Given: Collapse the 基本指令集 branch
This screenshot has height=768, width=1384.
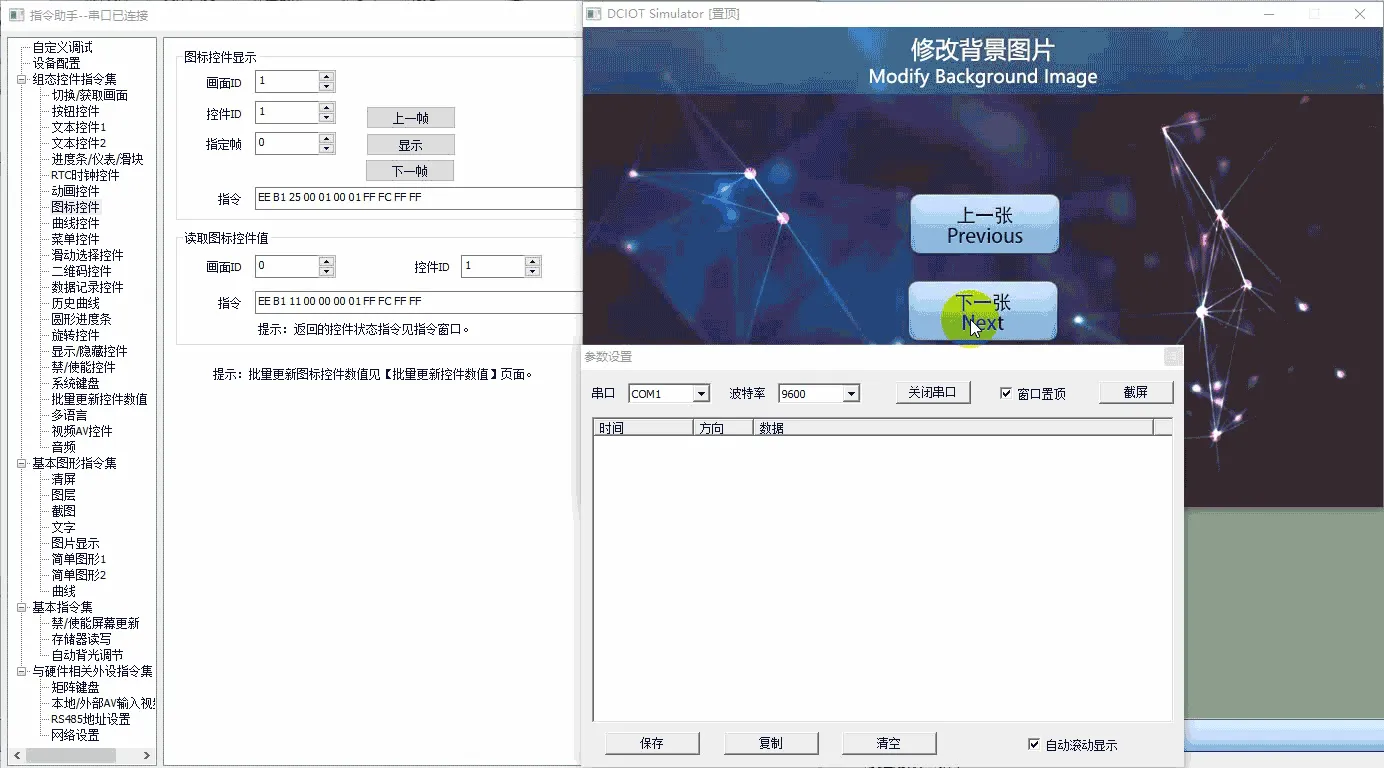Looking at the screenshot, I should (21, 606).
